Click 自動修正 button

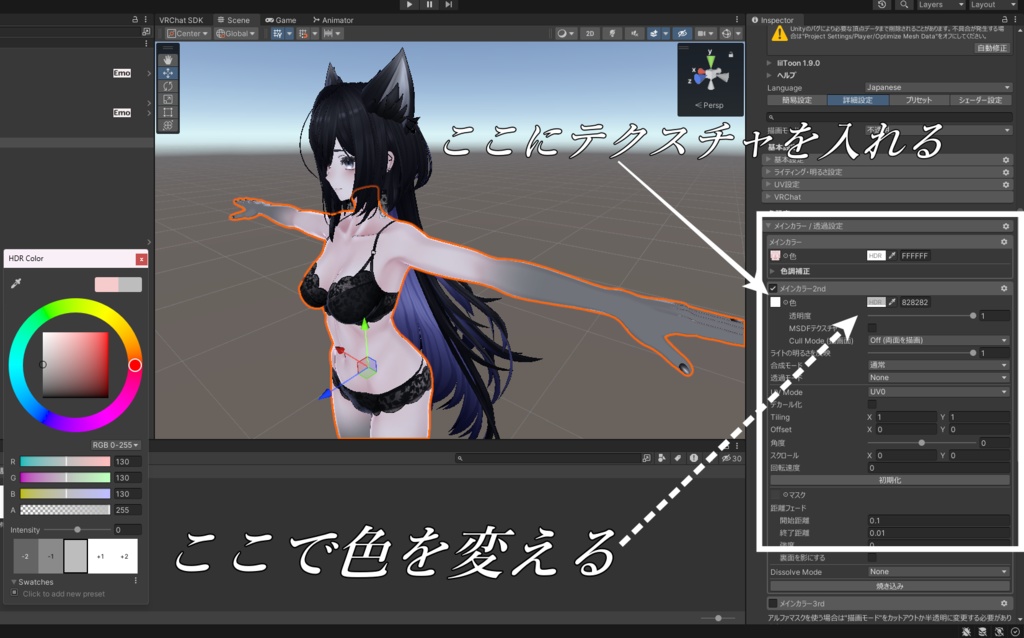tap(991, 48)
